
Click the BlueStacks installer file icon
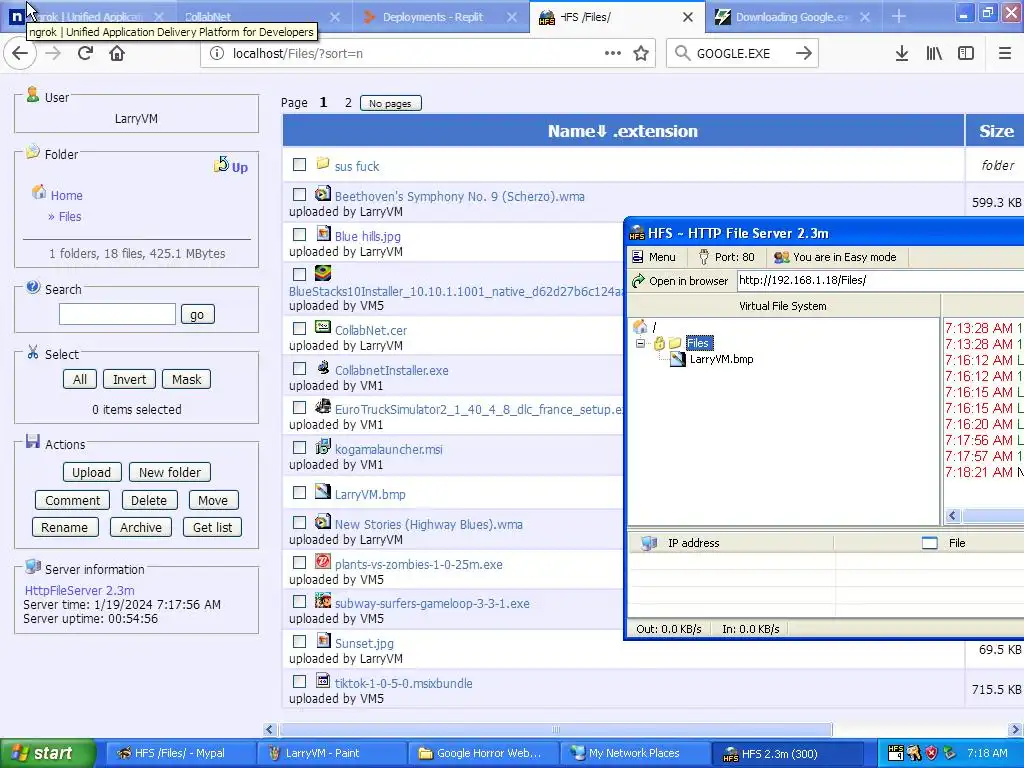[323, 273]
